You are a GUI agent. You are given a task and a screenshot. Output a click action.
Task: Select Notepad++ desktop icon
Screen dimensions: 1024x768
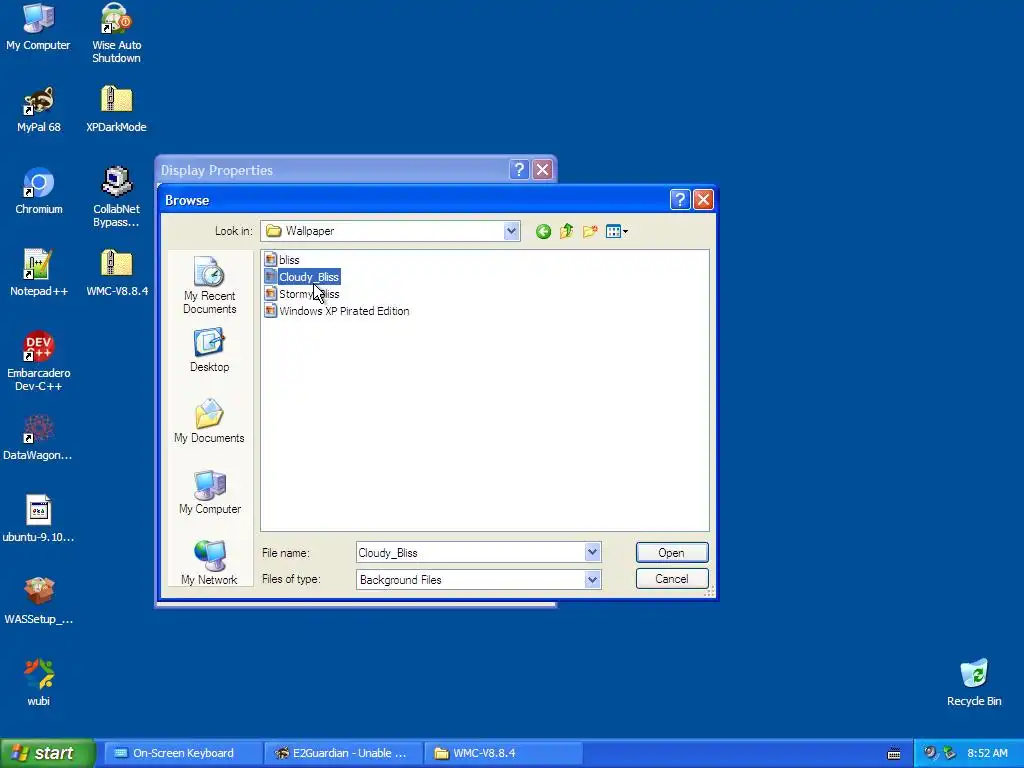pos(39,273)
